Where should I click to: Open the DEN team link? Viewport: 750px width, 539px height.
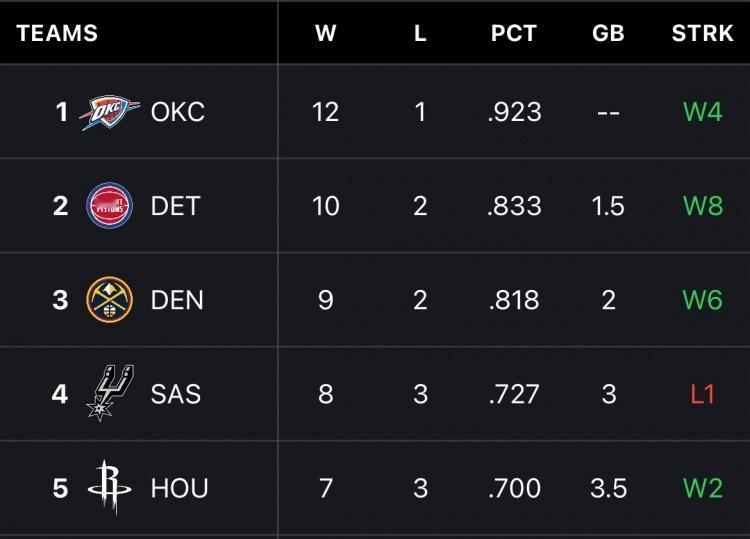click(x=176, y=300)
